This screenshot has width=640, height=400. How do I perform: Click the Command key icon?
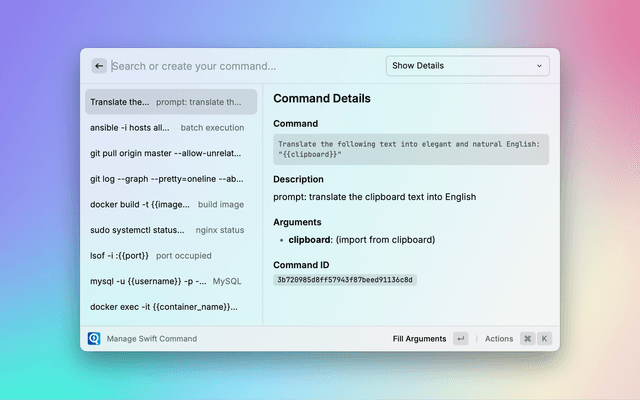point(527,339)
